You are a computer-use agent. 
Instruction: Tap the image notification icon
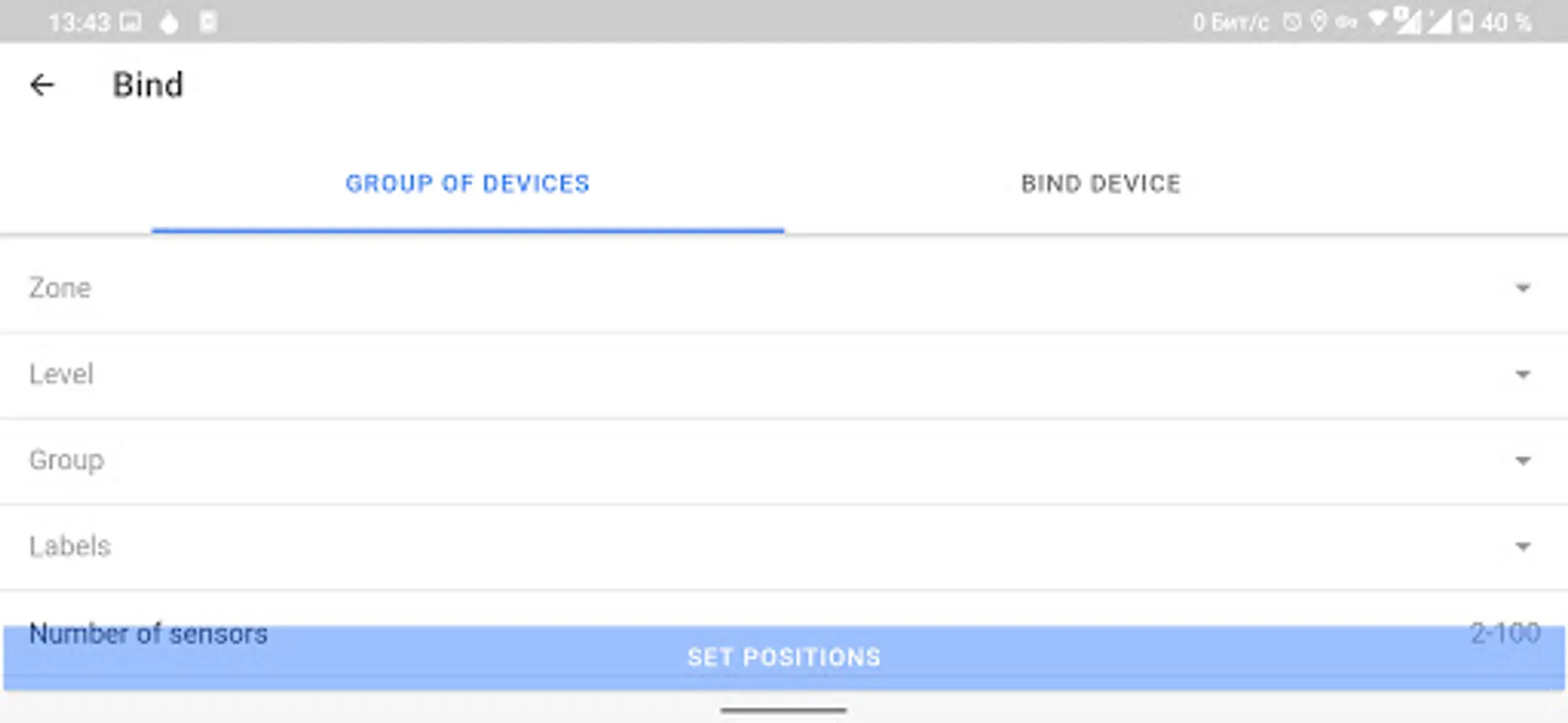click(x=131, y=22)
